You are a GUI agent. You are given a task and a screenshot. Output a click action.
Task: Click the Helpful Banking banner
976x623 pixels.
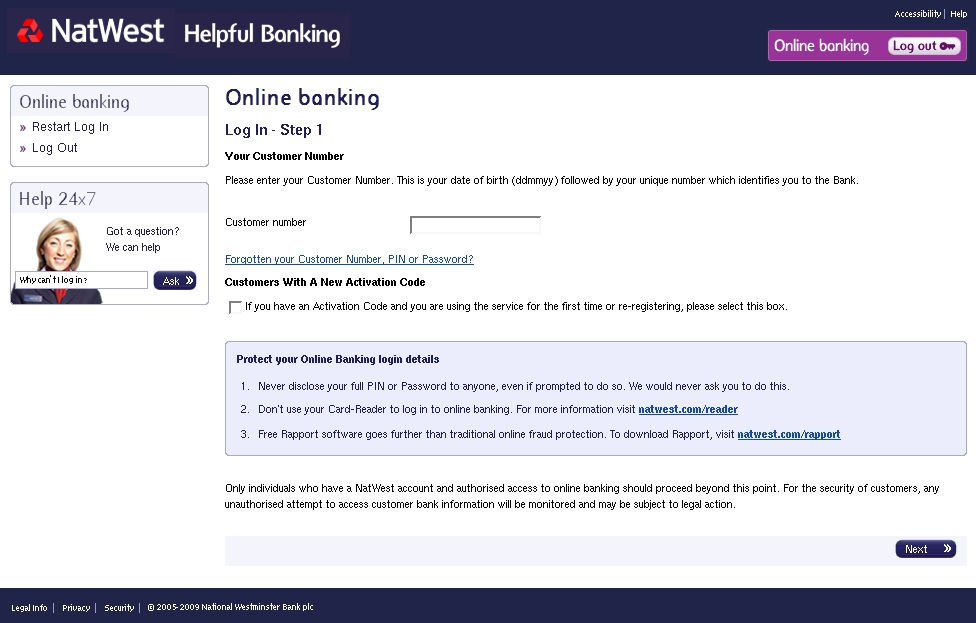coord(262,34)
